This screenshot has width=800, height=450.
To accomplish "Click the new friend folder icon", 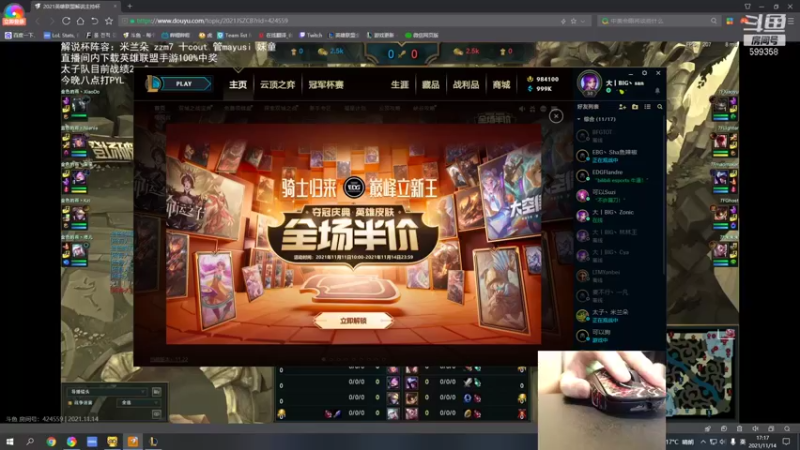I will [635, 107].
